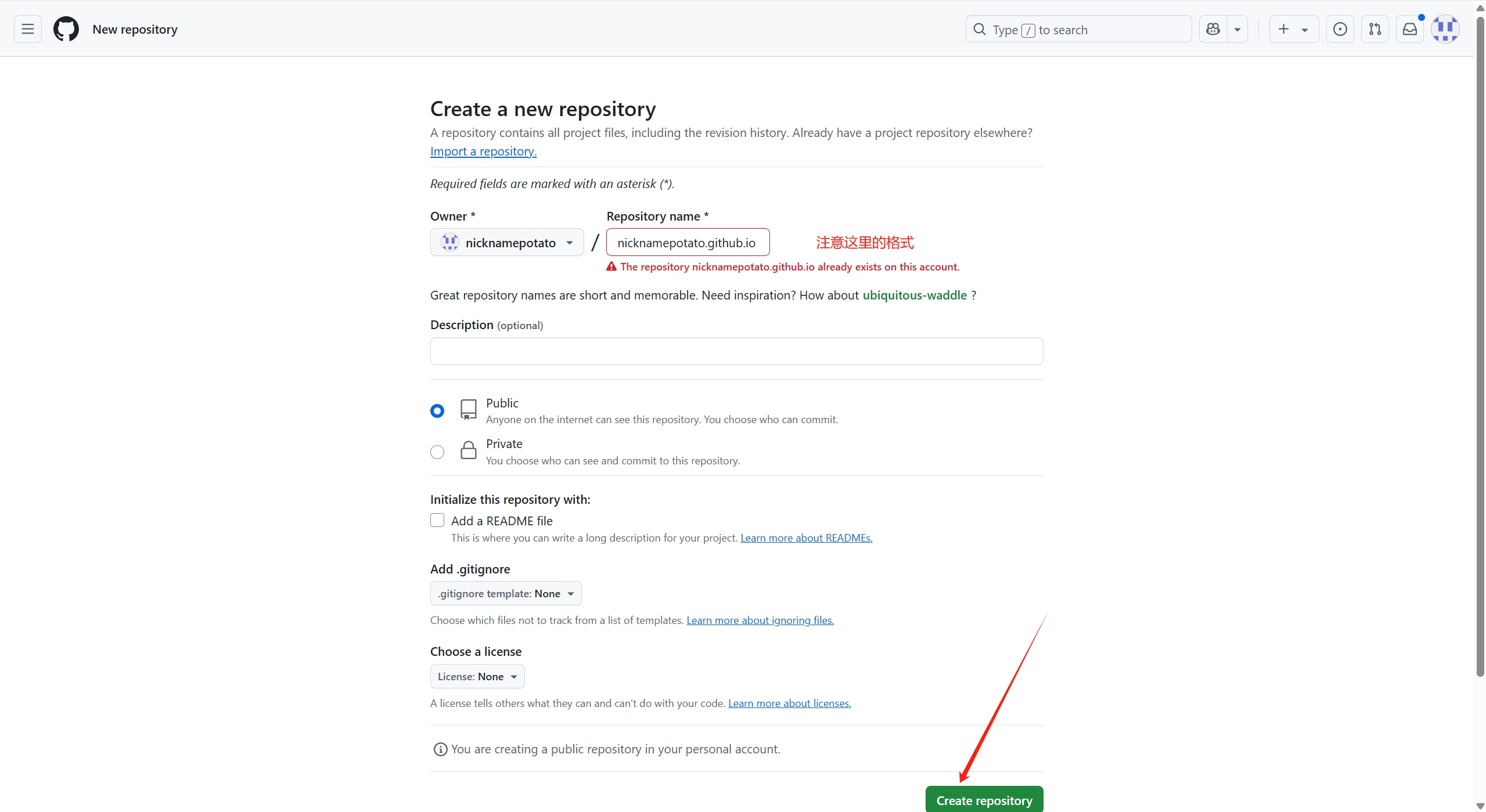This screenshot has height=812, width=1486.
Task: Open the Copilot dropdown arrow in header
Action: click(x=1237, y=29)
